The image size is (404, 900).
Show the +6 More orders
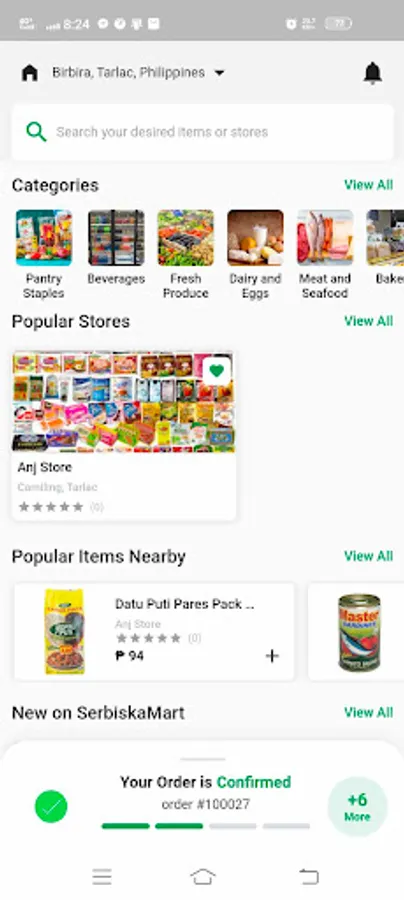point(358,806)
